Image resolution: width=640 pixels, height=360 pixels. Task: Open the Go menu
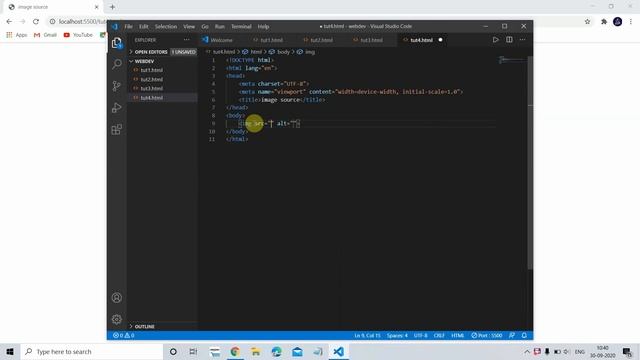[205, 27]
